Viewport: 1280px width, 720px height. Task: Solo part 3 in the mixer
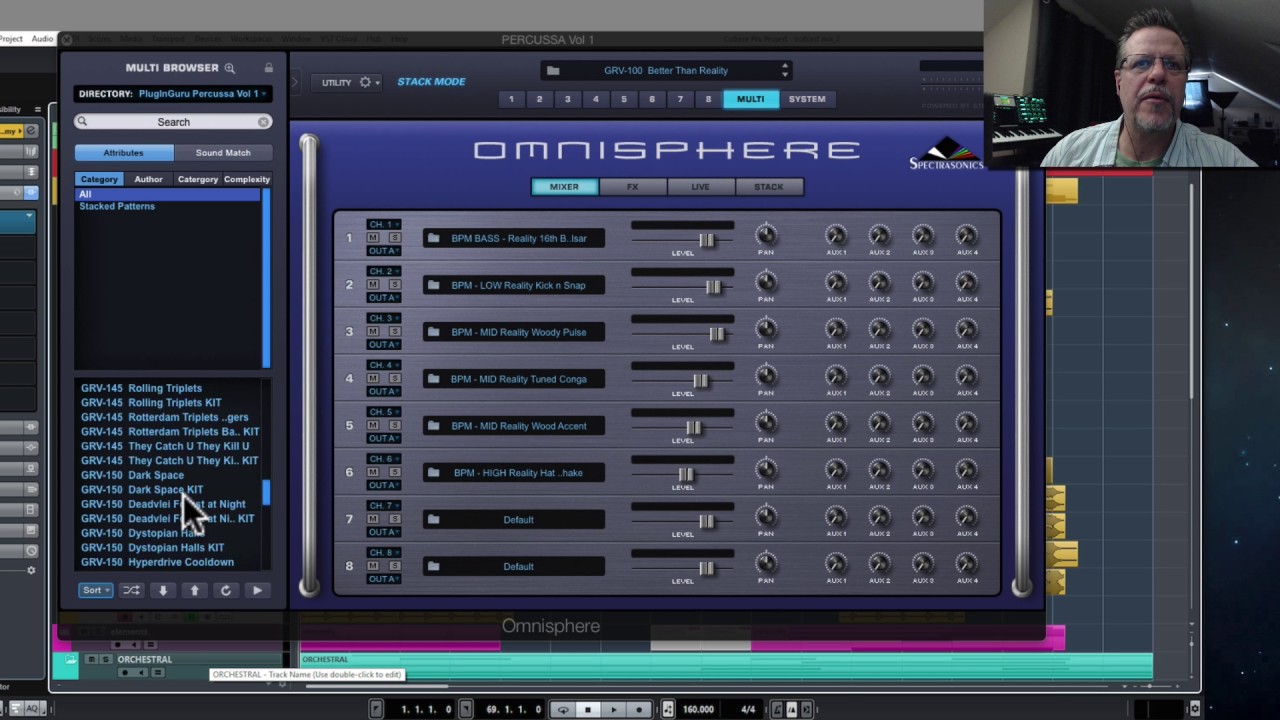point(394,332)
